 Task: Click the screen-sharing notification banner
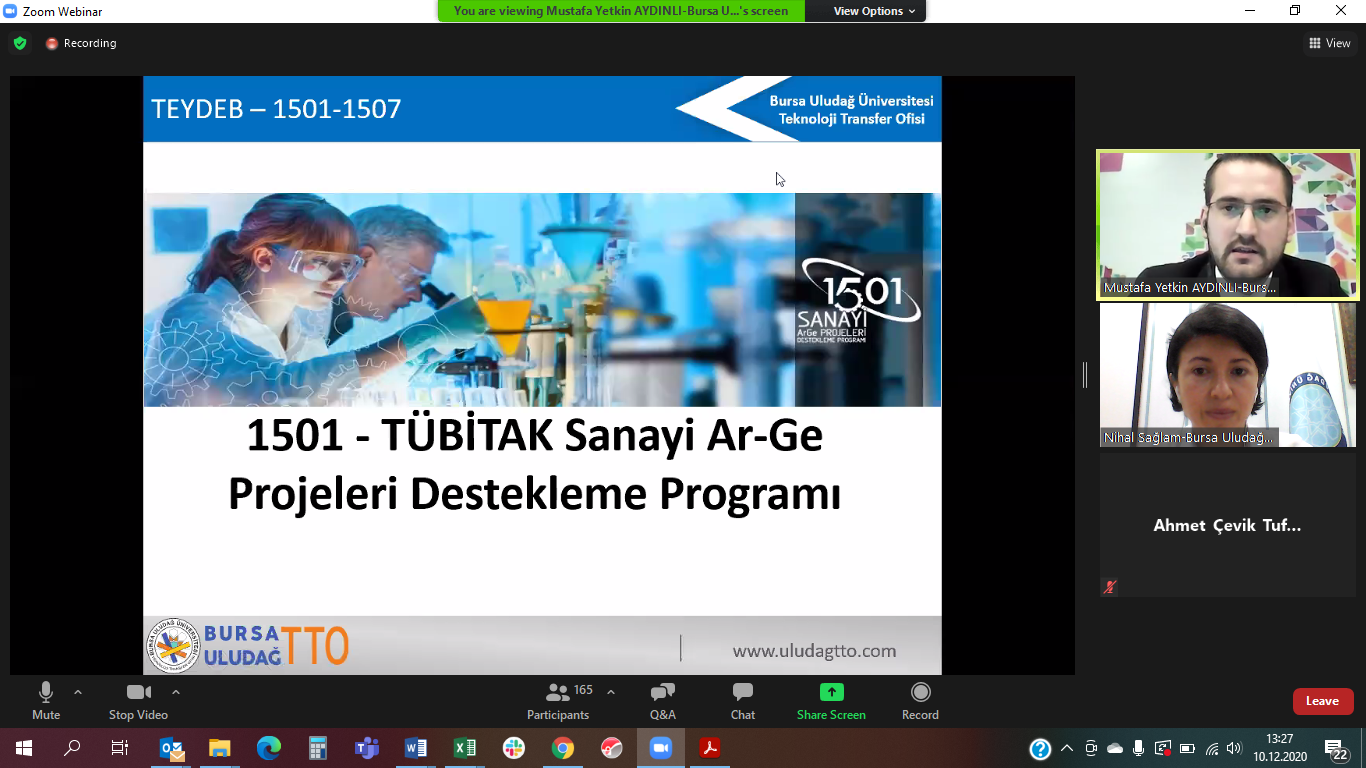pyautogui.click(x=620, y=11)
